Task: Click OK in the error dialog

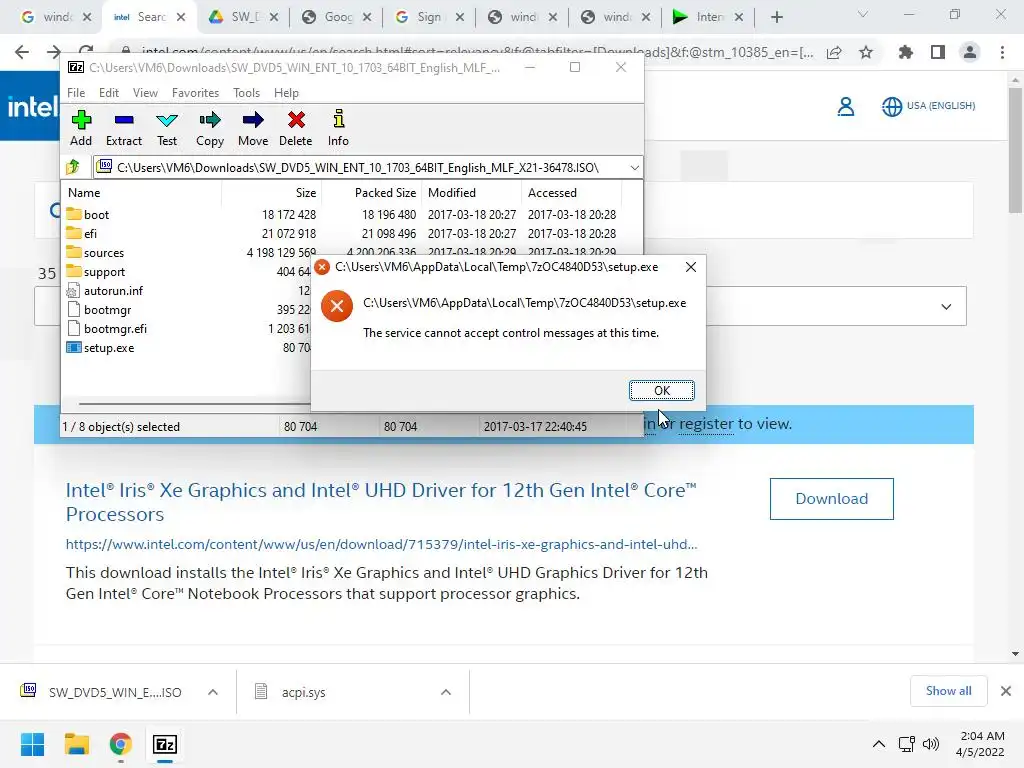Action: (x=662, y=391)
